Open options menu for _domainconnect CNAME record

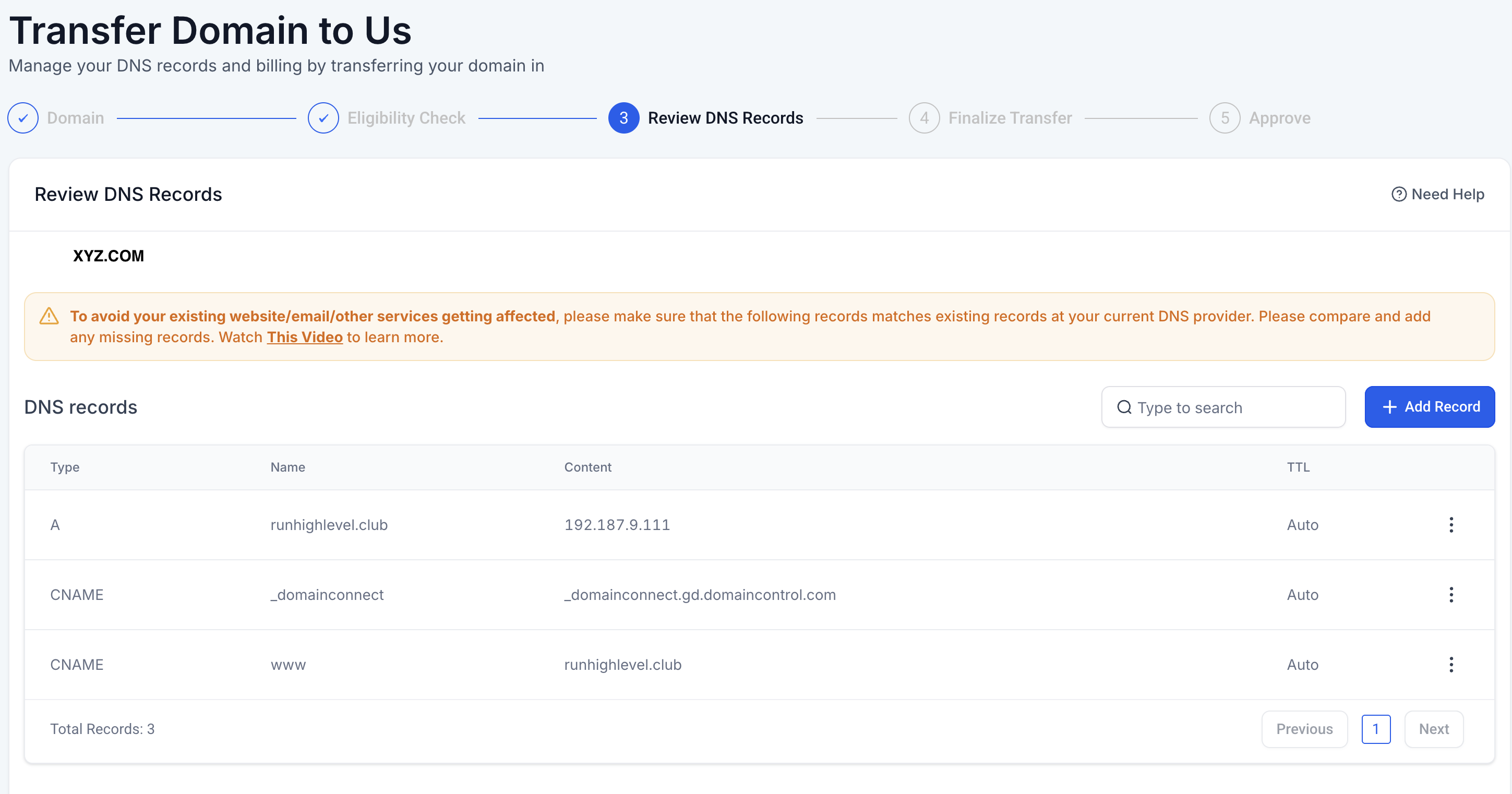(1451, 595)
